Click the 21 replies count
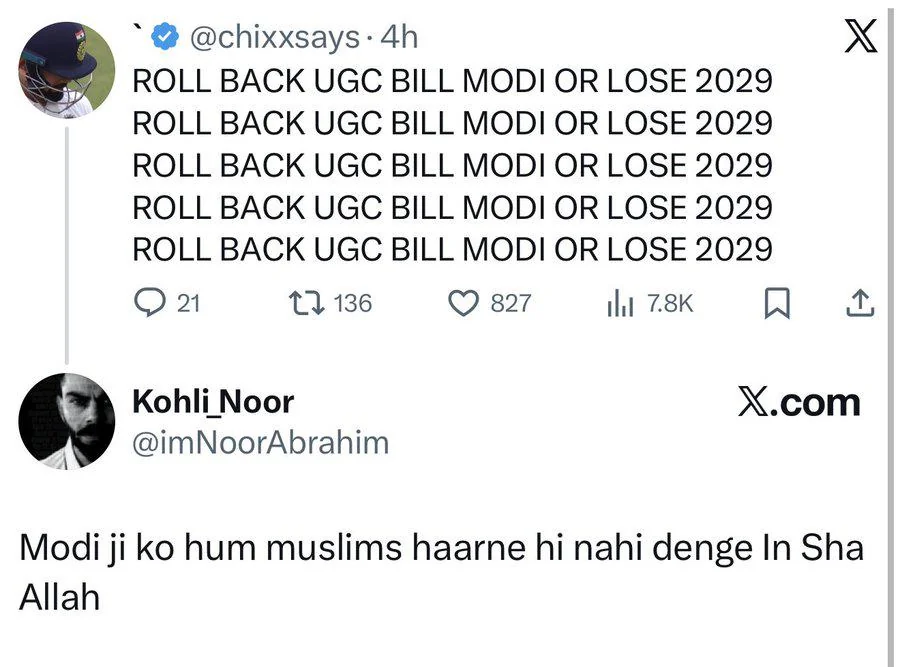The image size is (900, 667). (x=188, y=302)
